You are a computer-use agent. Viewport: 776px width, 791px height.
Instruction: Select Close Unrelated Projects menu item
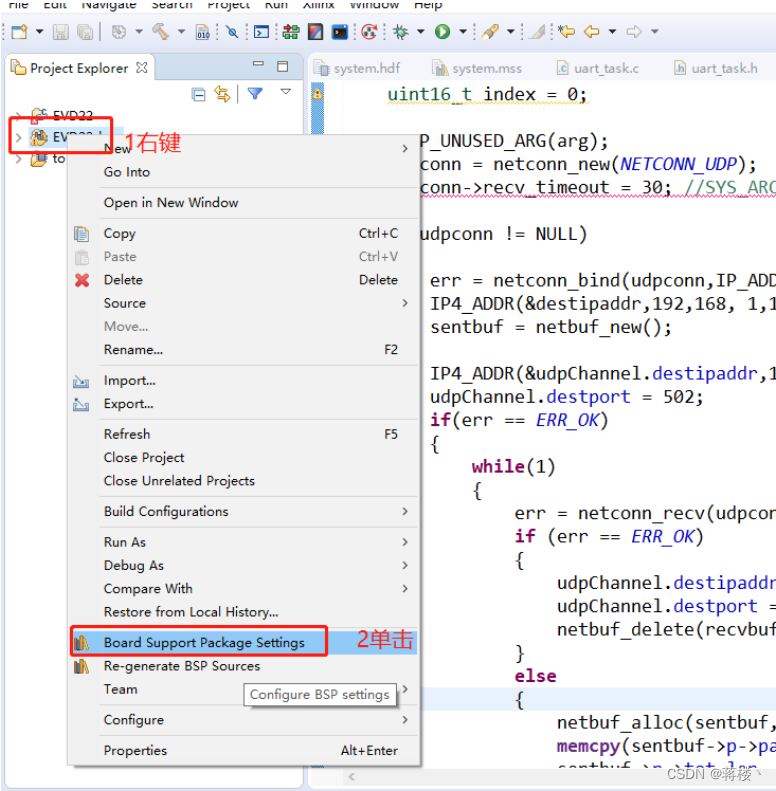244,481
